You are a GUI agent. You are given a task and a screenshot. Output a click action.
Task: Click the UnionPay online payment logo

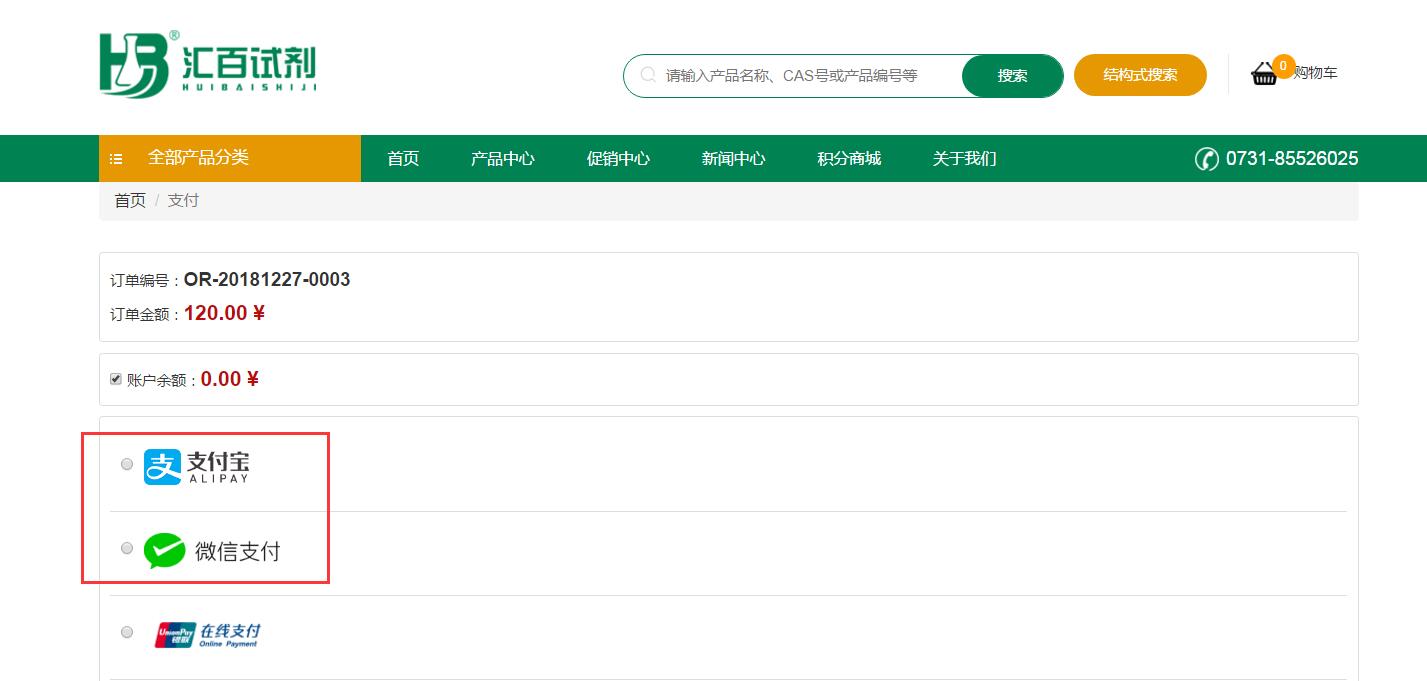tap(208, 634)
